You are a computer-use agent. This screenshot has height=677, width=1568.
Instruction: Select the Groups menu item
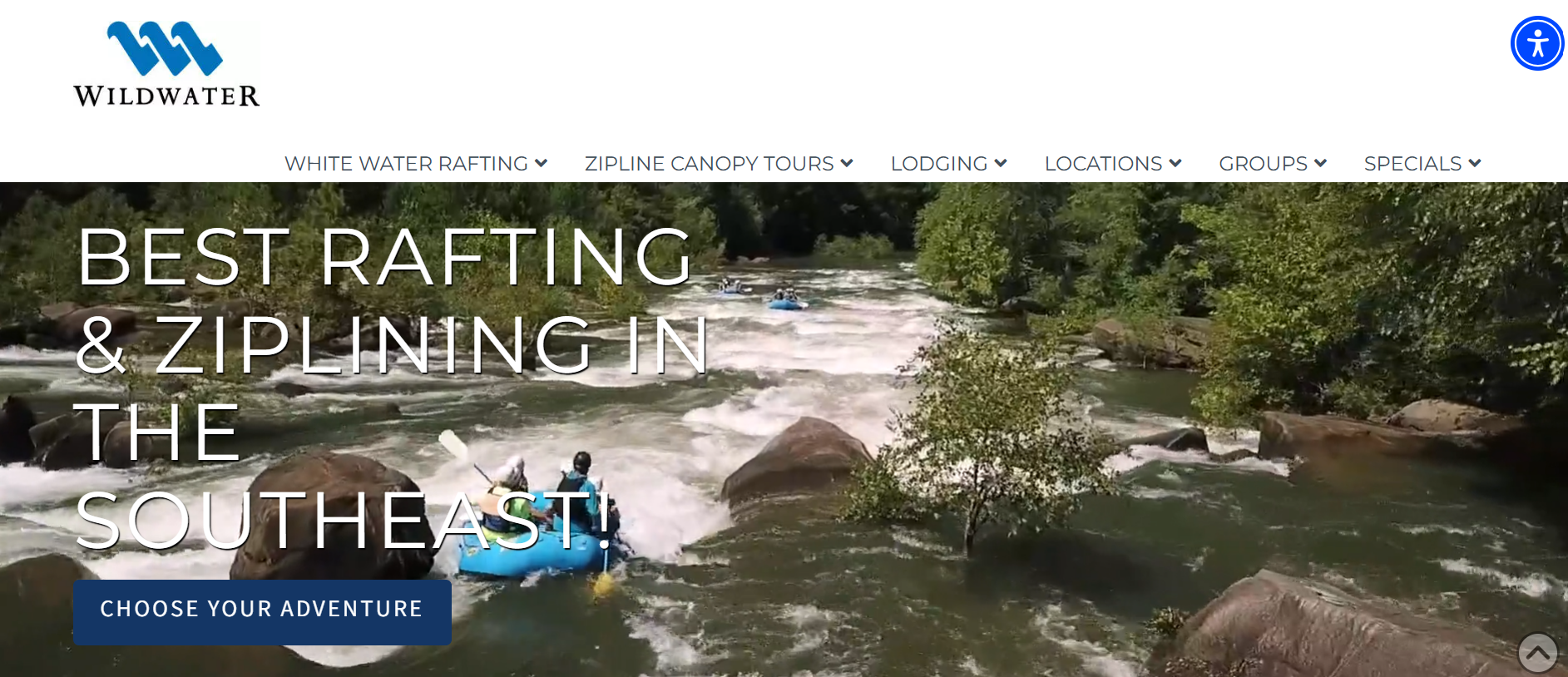tap(1263, 164)
